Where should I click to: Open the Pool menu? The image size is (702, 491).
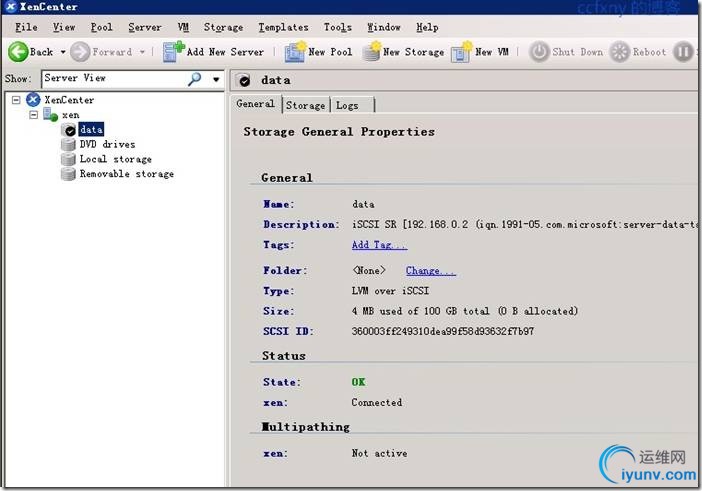[102, 27]
